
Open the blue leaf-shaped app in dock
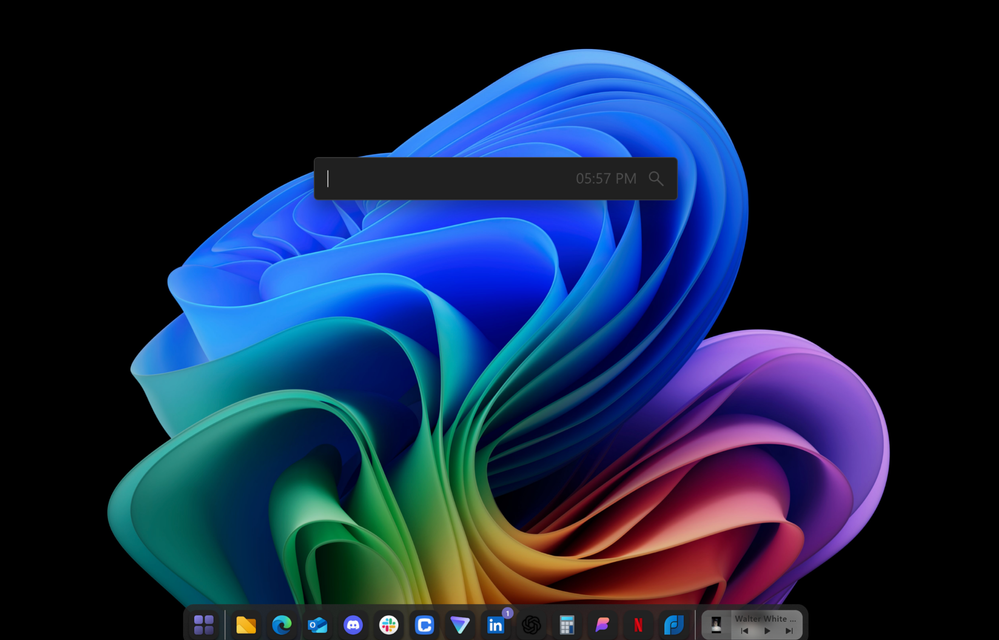pyautogui.click(x=674, y=625)
